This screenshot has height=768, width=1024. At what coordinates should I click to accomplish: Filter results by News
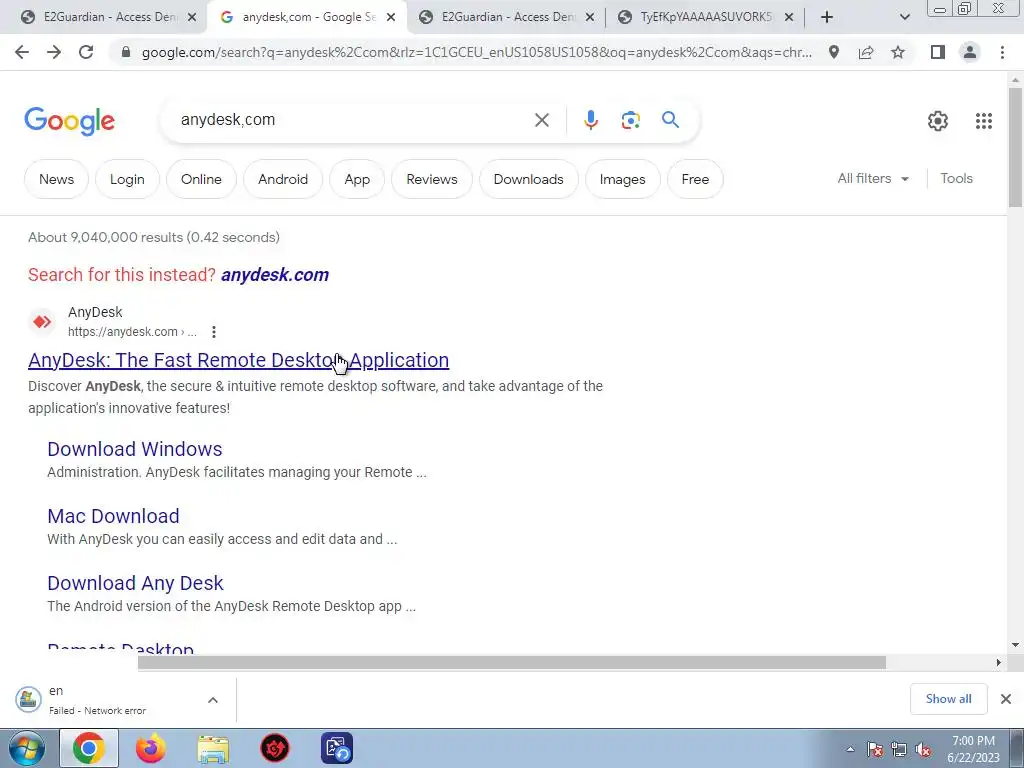pos(56,179)
